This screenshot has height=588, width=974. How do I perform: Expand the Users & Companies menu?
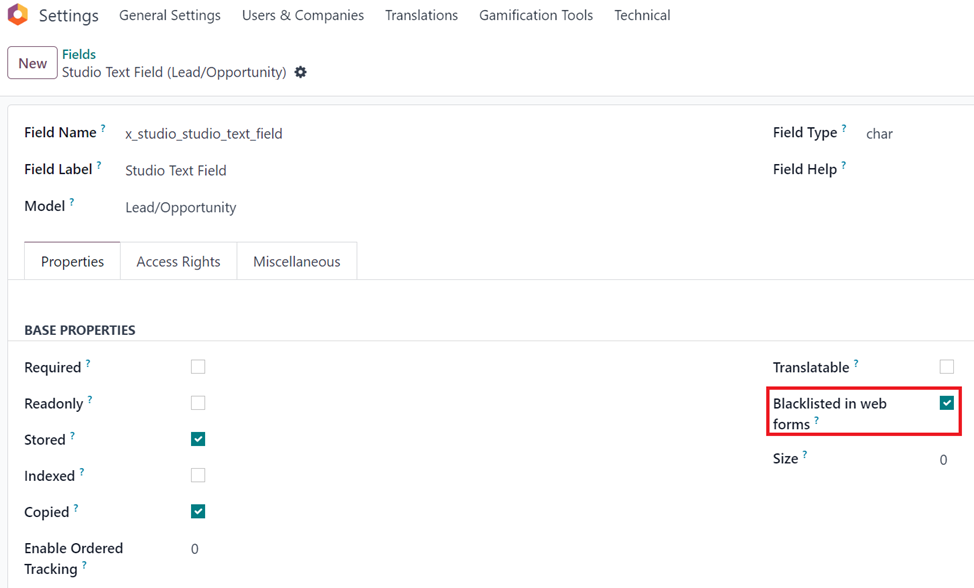(x=303, y=15)
